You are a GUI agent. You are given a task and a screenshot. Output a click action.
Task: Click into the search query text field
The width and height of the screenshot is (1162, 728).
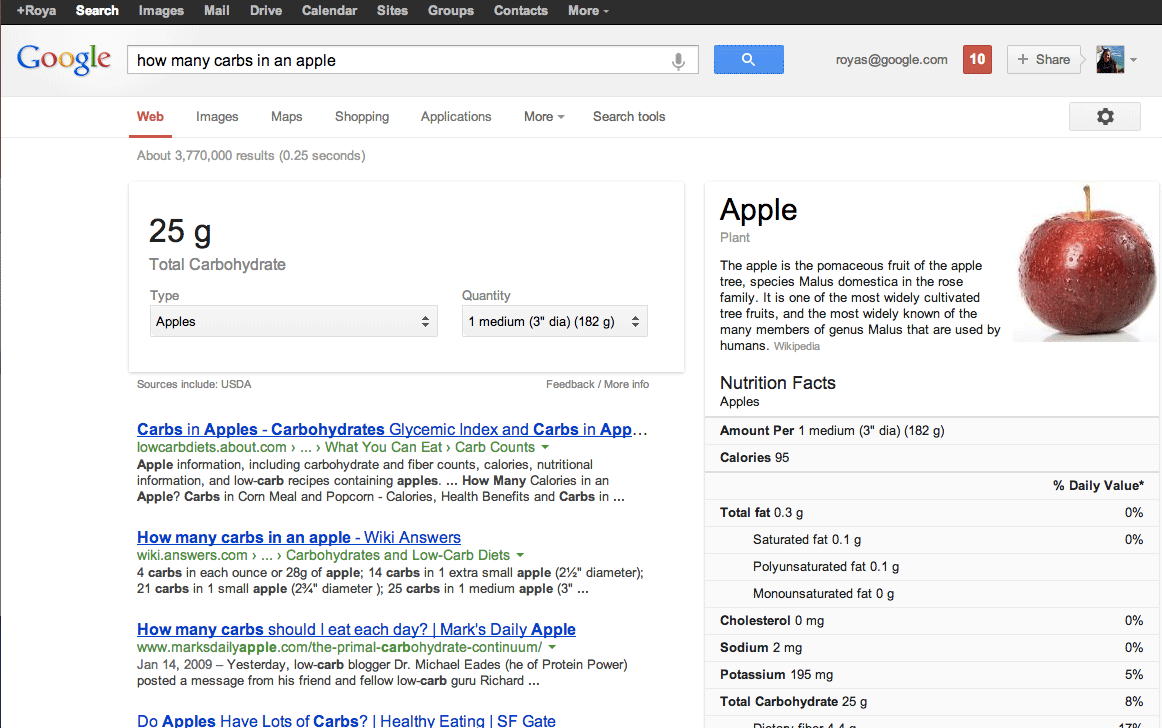click(400, 61)
